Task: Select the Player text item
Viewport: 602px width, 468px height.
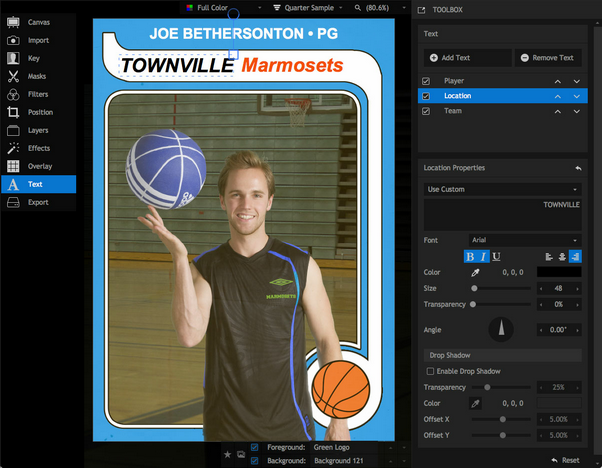Action: tap(503, 81)
